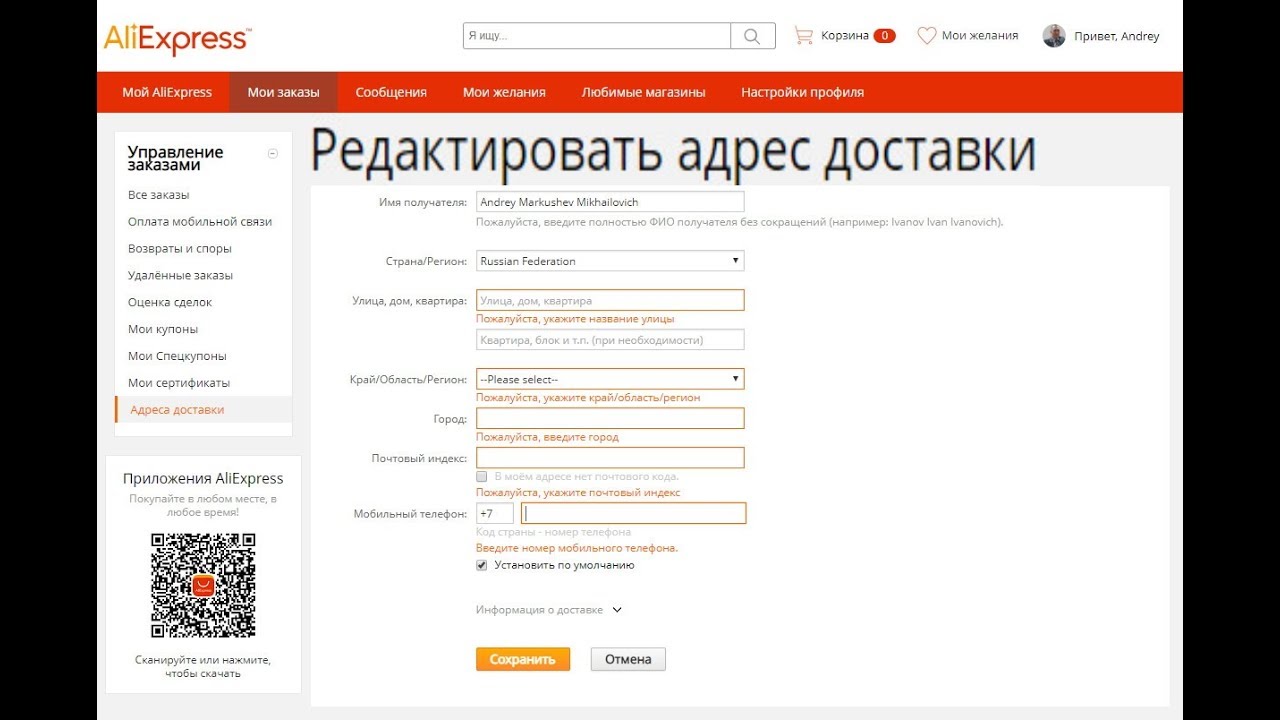Click the +7 country code field

click(495, 513)
